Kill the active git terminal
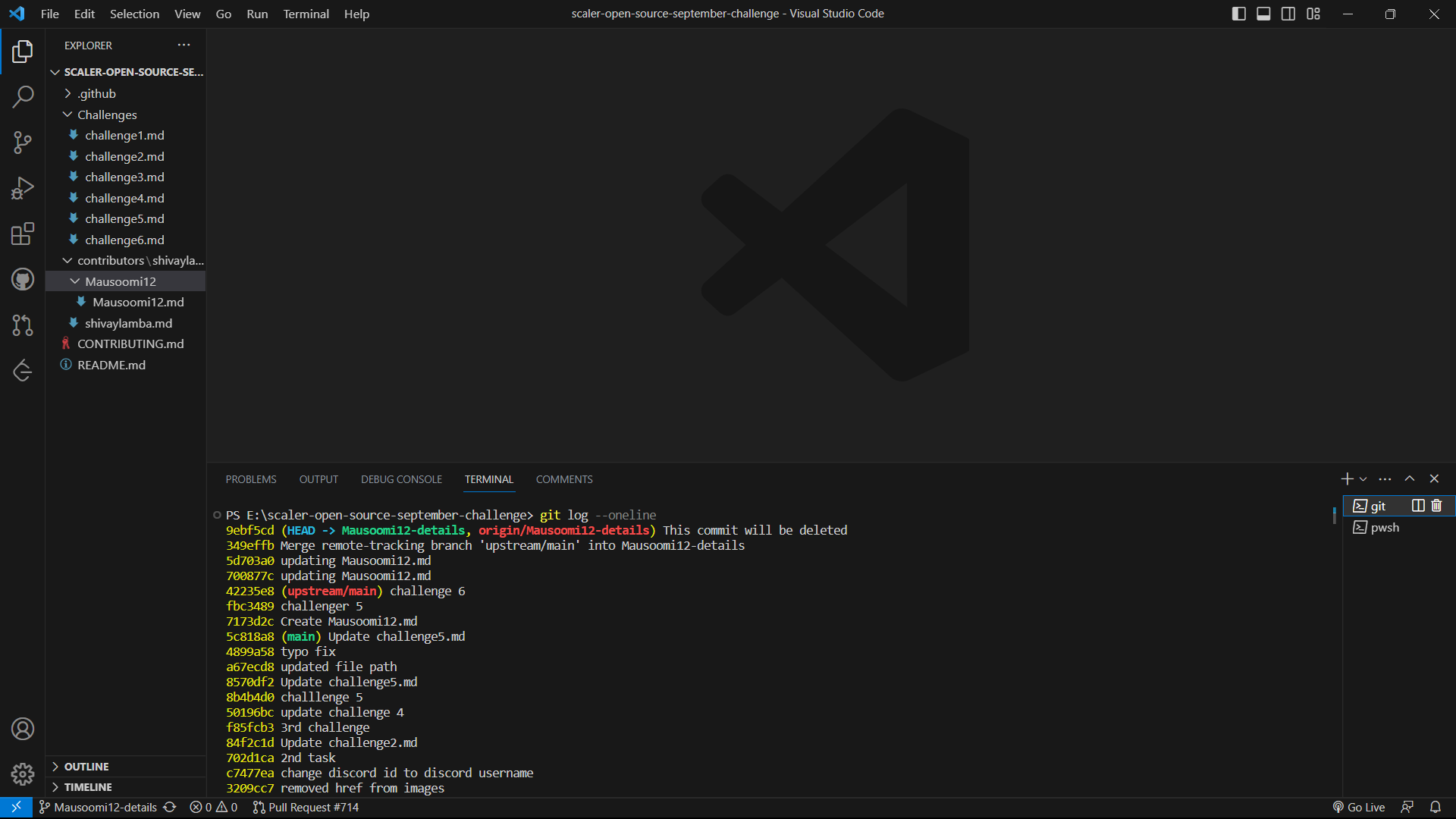 (x=1437, y=506)
